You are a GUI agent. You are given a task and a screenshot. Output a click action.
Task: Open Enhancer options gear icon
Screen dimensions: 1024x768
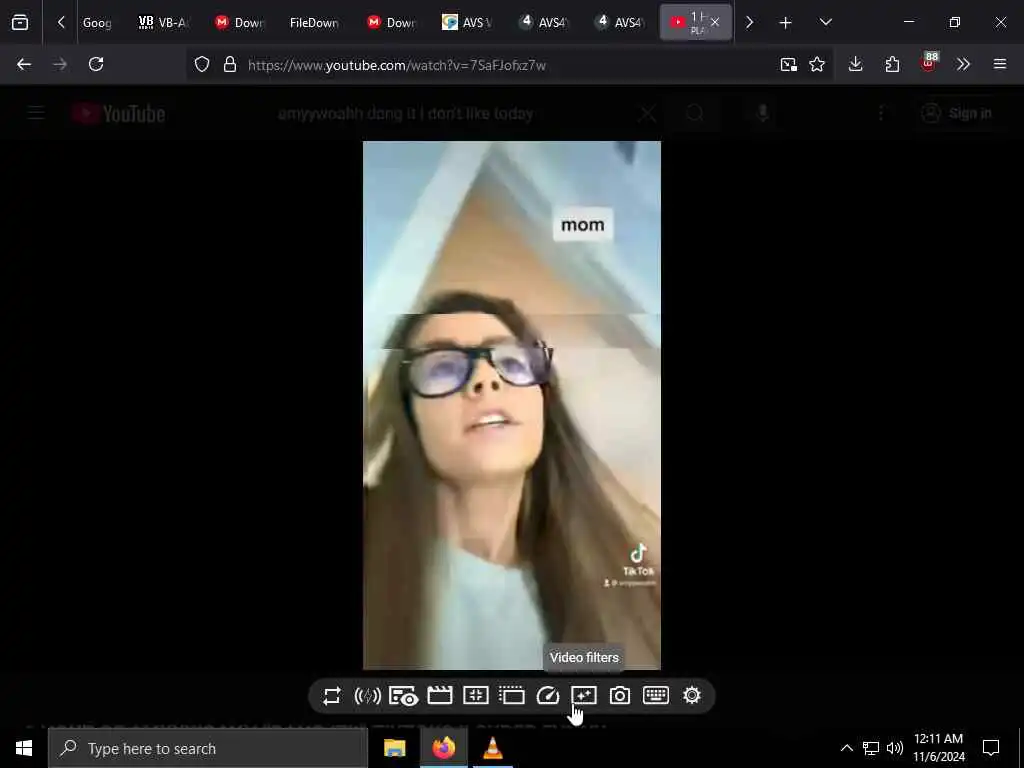tap(692, 695)
